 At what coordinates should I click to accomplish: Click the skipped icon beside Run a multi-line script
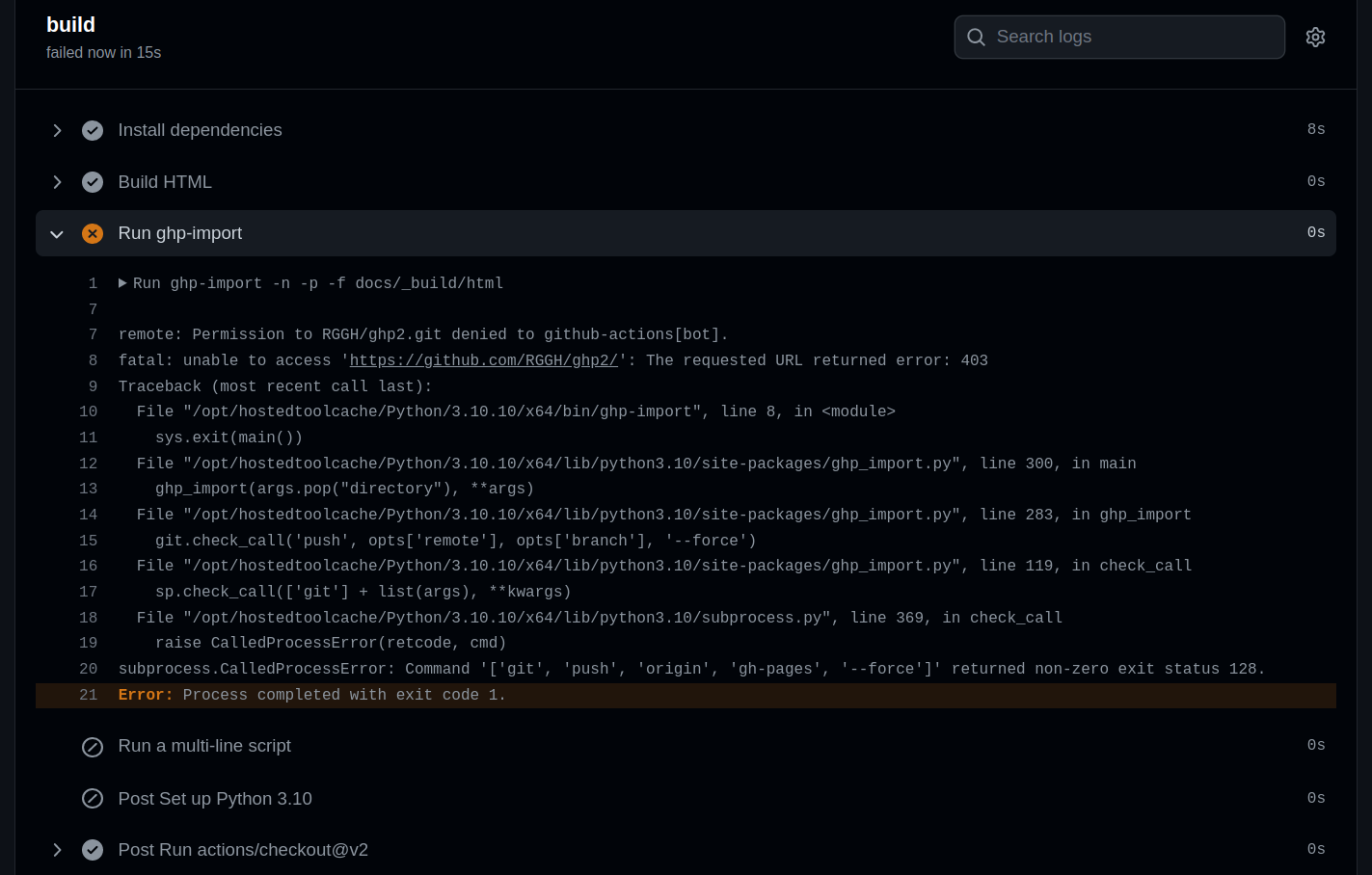tap(93, 747)
